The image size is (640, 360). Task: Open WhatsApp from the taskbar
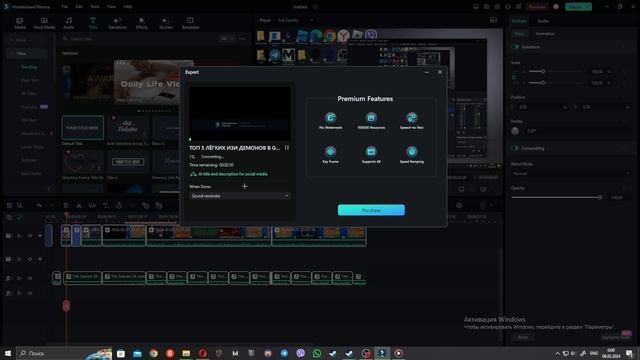(x=317, y=353)
